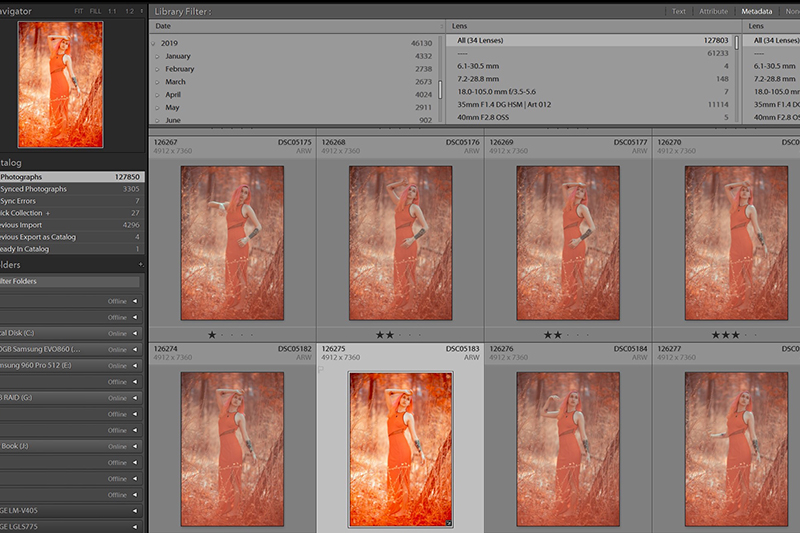Select photo thumbnail 126277
The image size is (800, 533).
pos(736,449)
